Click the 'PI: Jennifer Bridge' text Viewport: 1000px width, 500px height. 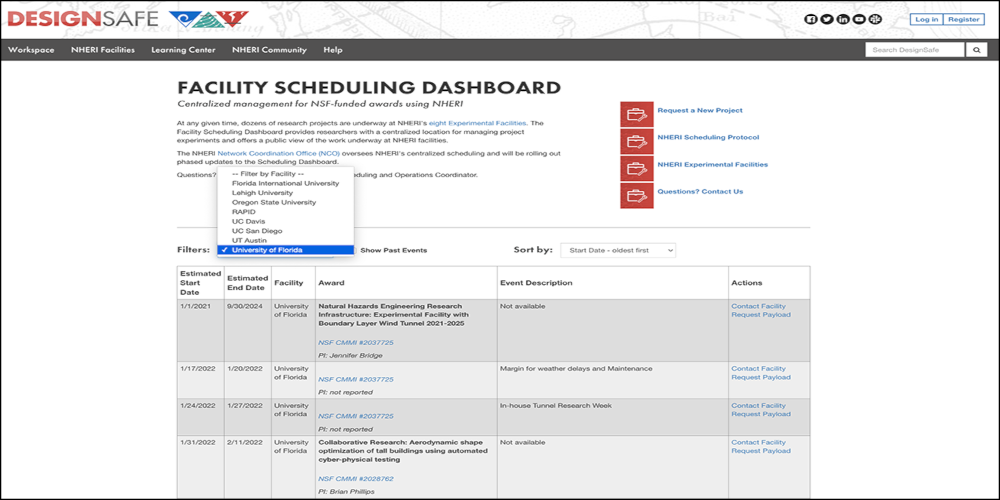(x=350, y=356)
